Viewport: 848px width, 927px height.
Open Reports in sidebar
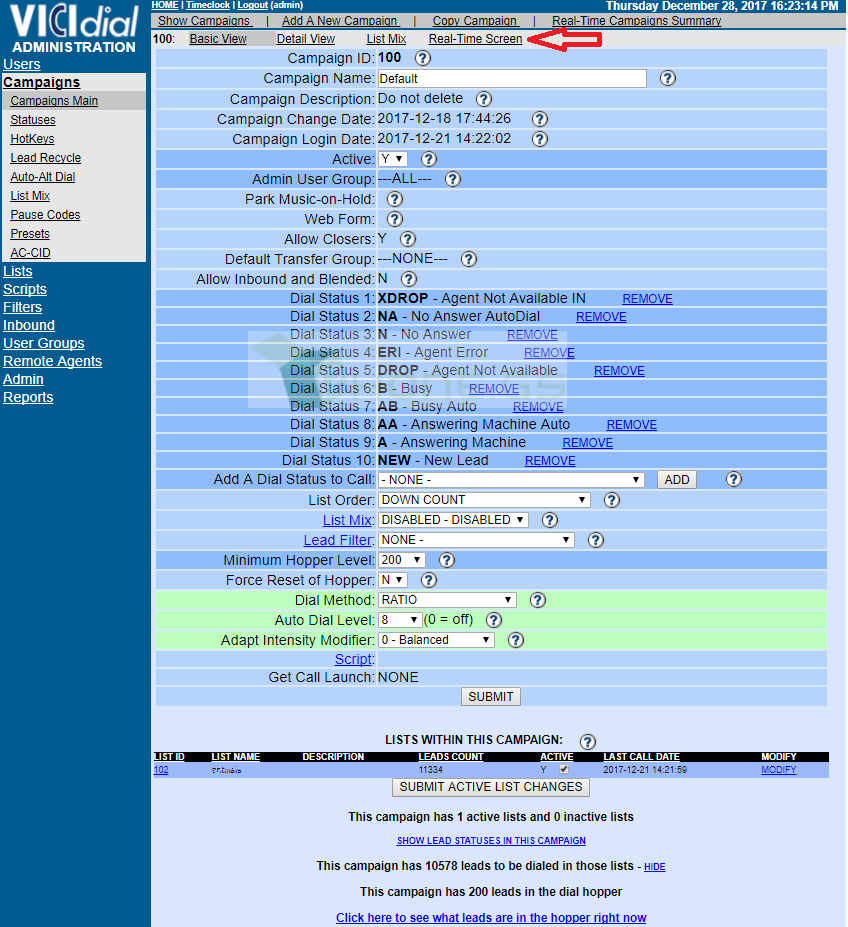(x=28, y=397)
